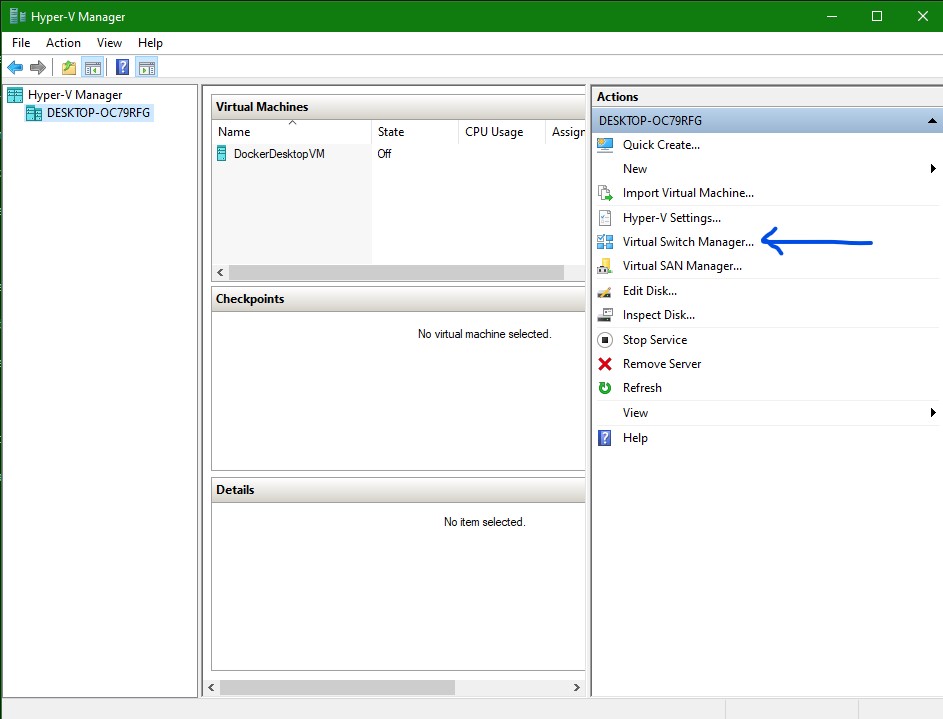Click the Up one level folder icon
This screenshot has width=943, height=719.
pyautogui.click(x=68, y=68)
